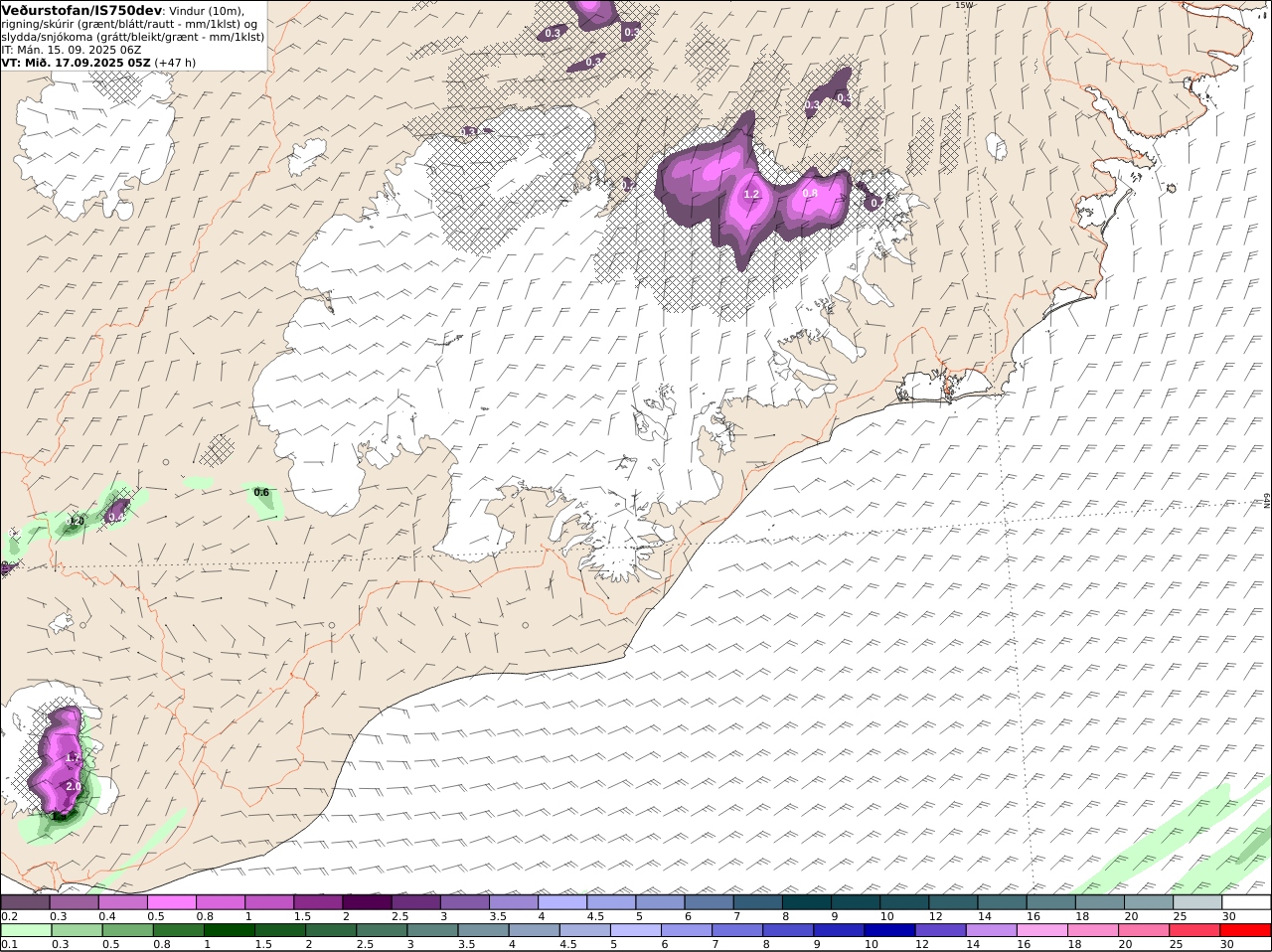Click the red 30+ swatch in rain legend

coord(1247,930)
